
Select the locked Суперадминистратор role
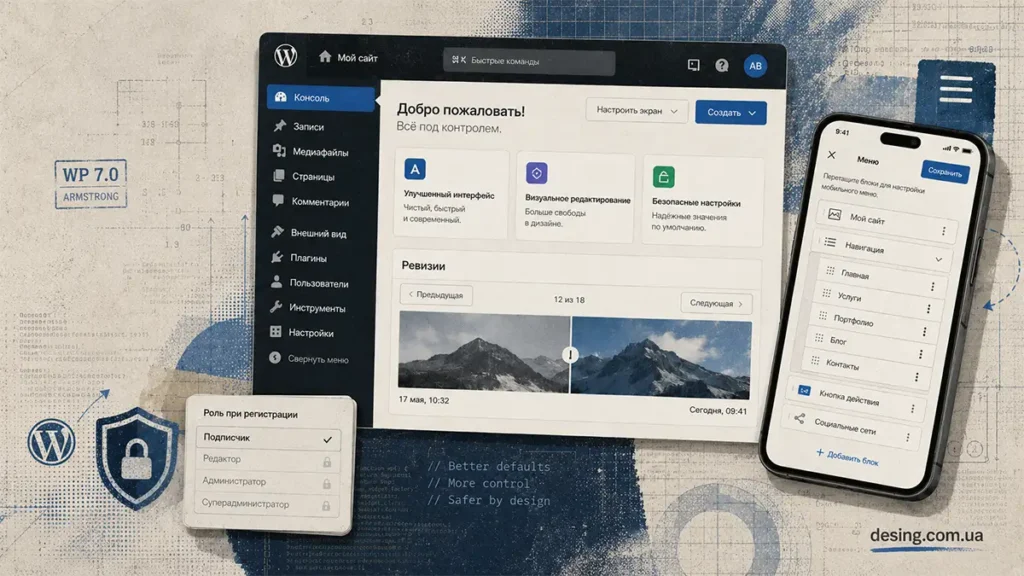[268, 504]
